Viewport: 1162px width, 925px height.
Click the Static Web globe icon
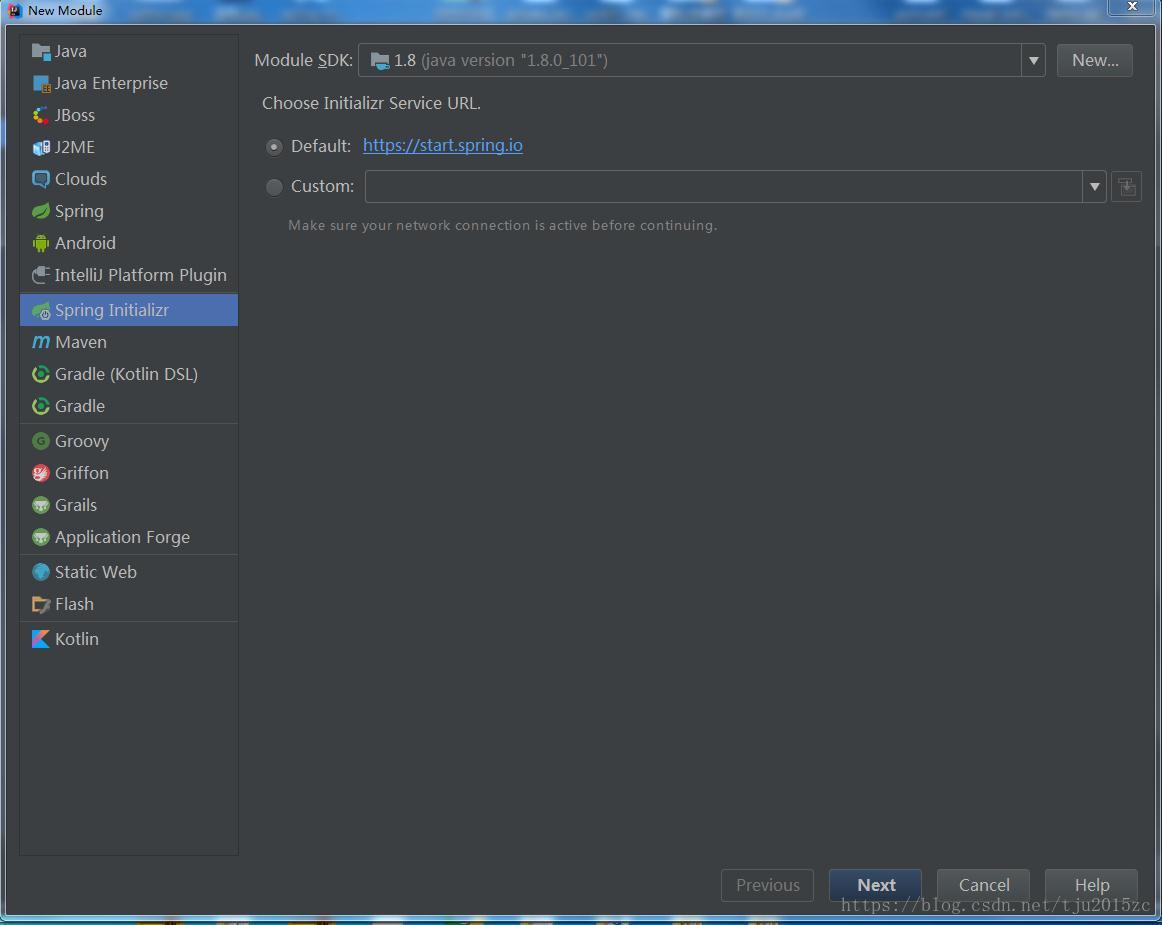pos(41,572)
